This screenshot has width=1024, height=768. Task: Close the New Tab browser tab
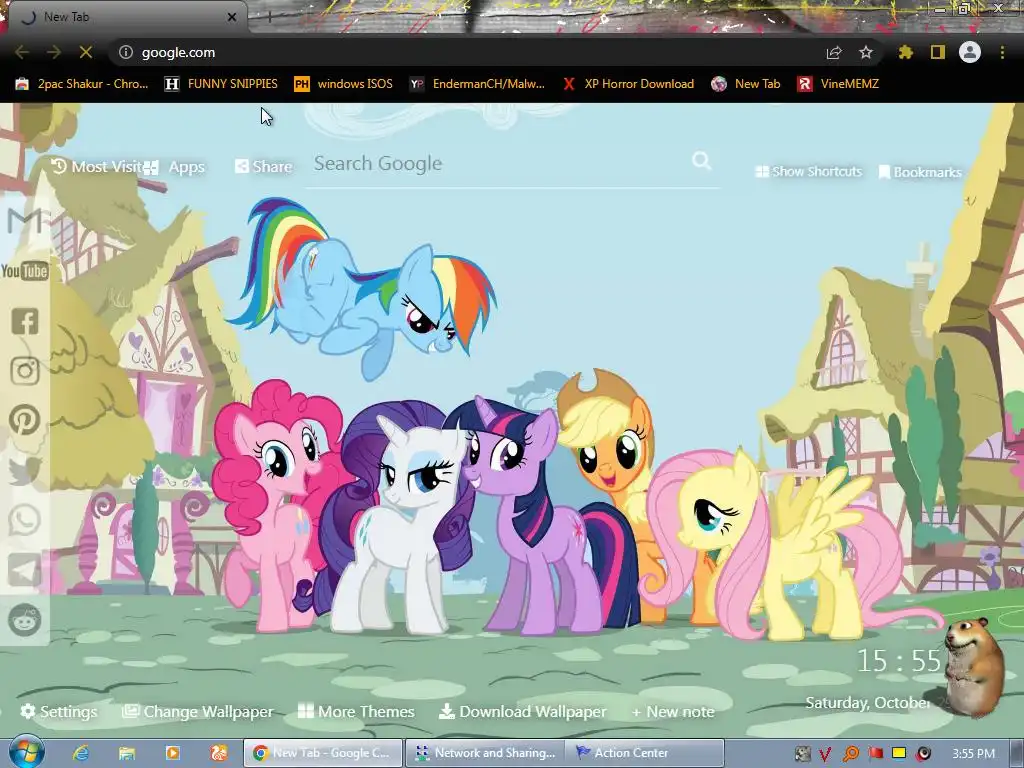pos(232,17)
